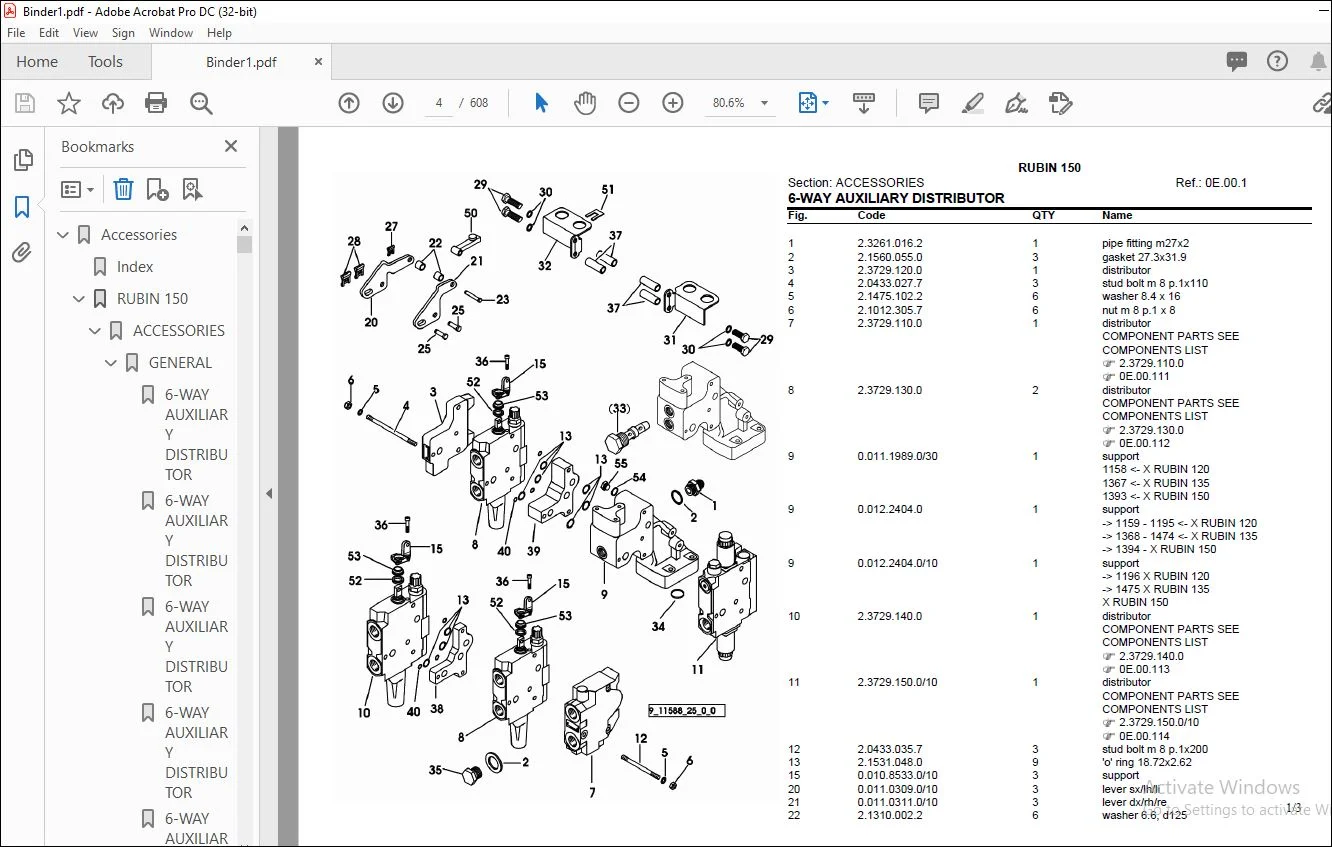Image resolution: width=1332 pixels, height=847 pixels.
Task: Add a new bookmark icon
Action: 157,189
